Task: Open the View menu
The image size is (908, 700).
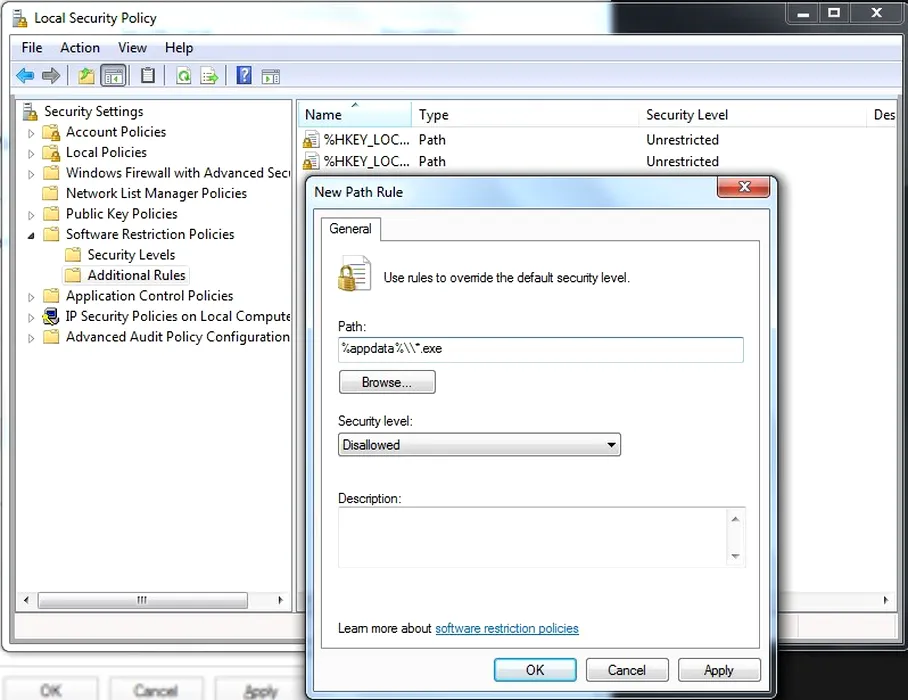Action: click(132, 47)
